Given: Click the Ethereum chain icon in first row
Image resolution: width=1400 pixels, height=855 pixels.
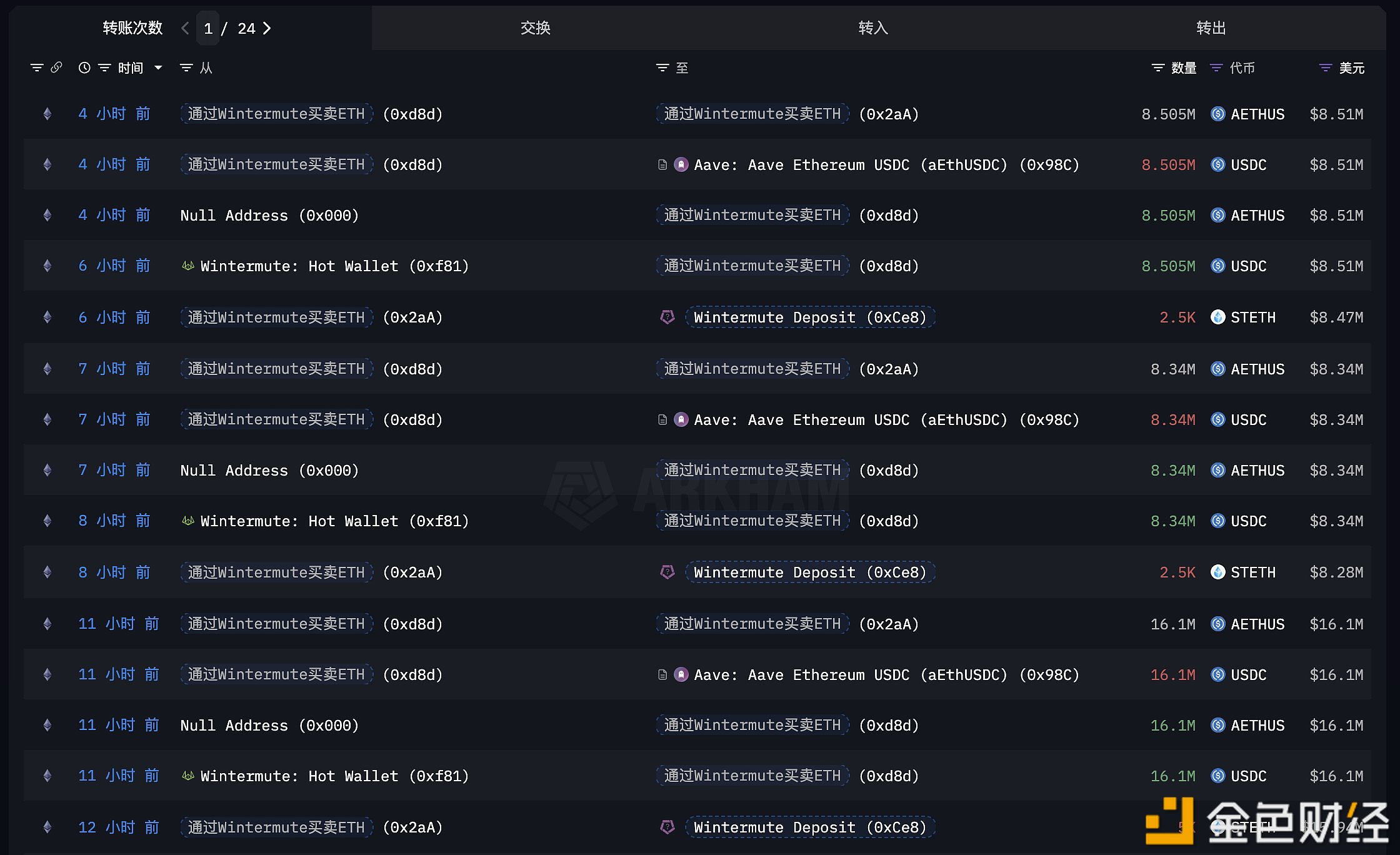Looking at the screenshot, I should pyautogui.click(x=47, y=114).
